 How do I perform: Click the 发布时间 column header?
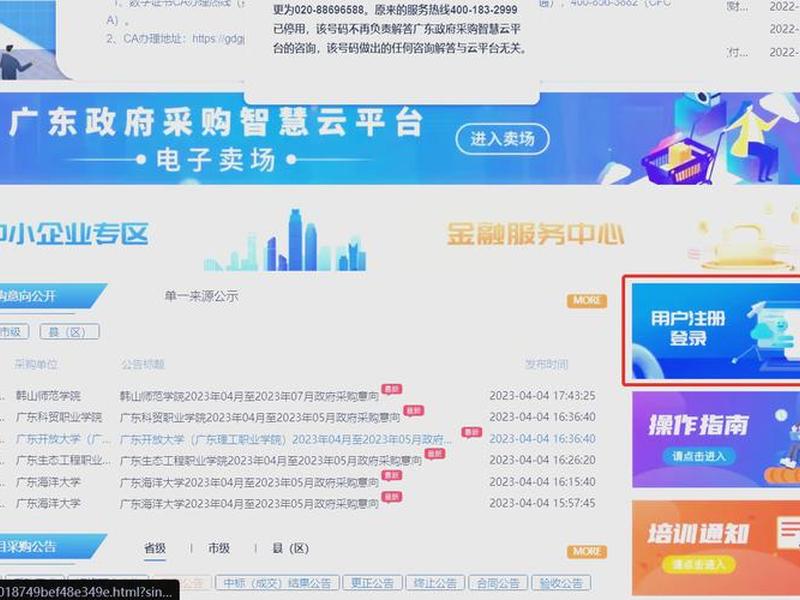tap(546, 364)
